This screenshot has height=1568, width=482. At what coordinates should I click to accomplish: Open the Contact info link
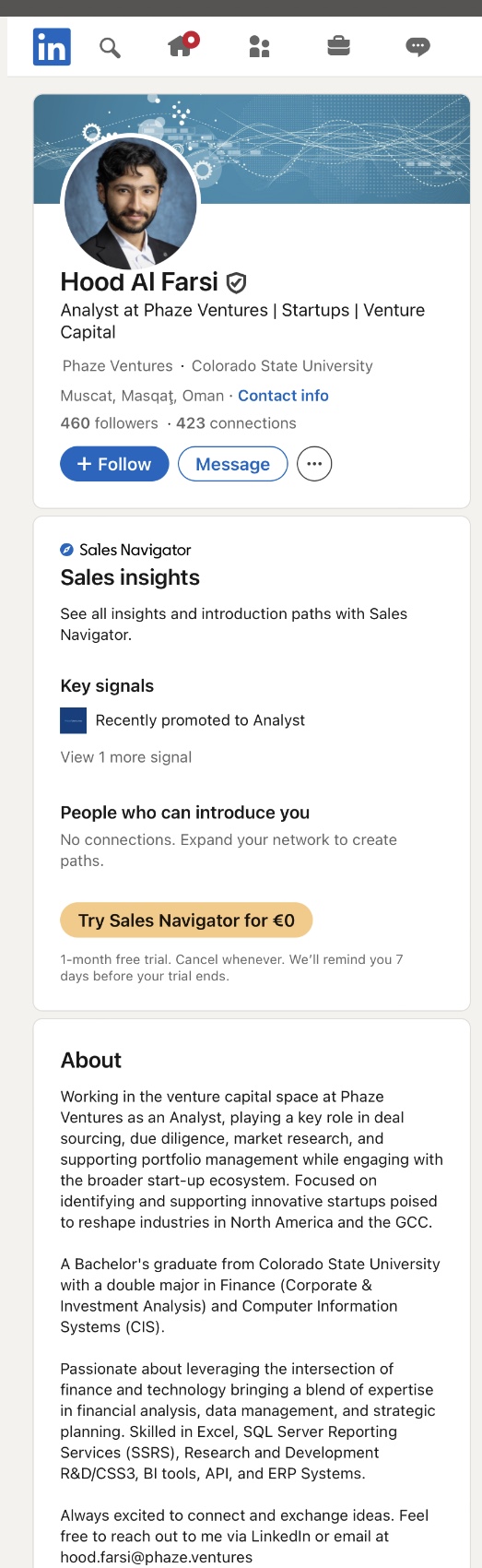283,396
